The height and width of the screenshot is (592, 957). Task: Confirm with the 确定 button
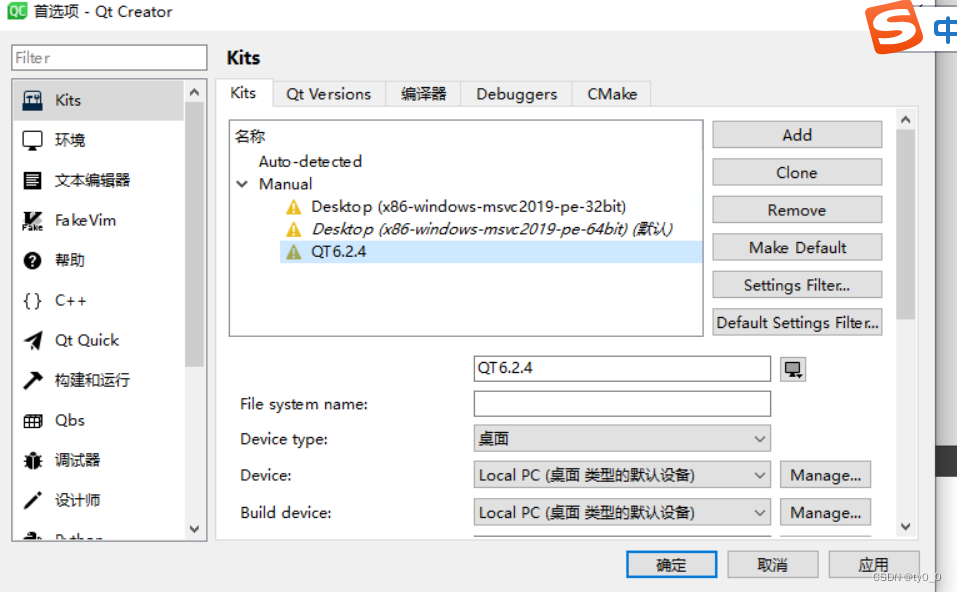coord(671,565)
